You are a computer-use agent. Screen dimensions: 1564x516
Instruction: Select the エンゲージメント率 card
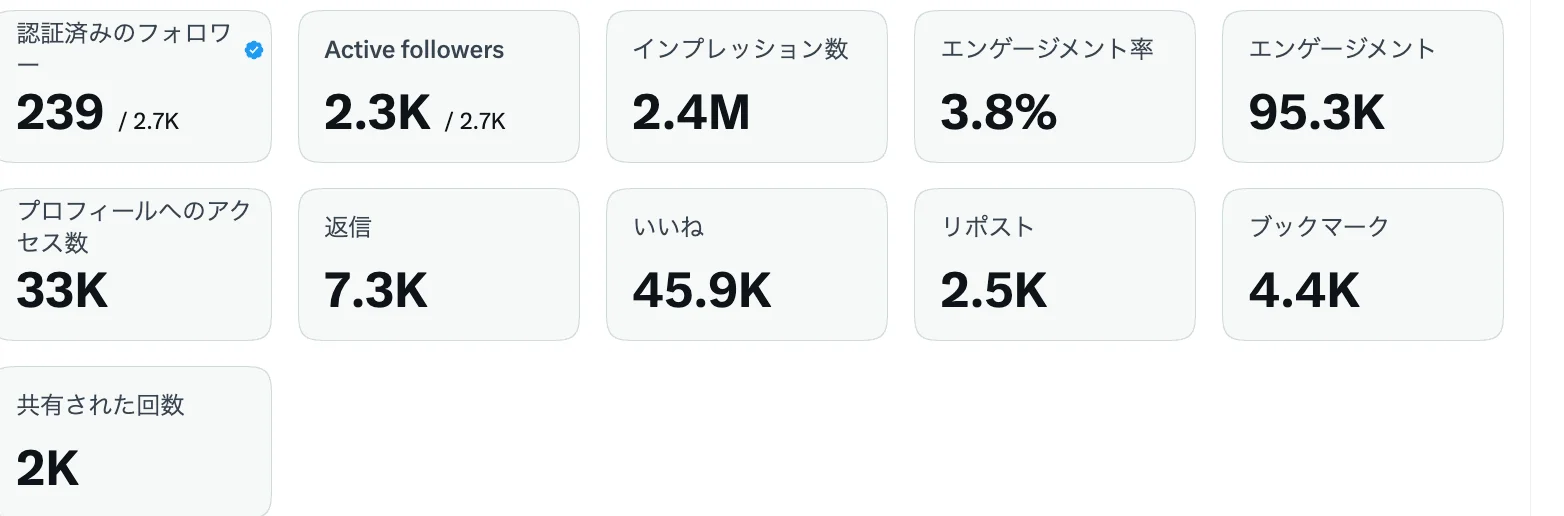pyautogui.click(x=1055, y=86)
